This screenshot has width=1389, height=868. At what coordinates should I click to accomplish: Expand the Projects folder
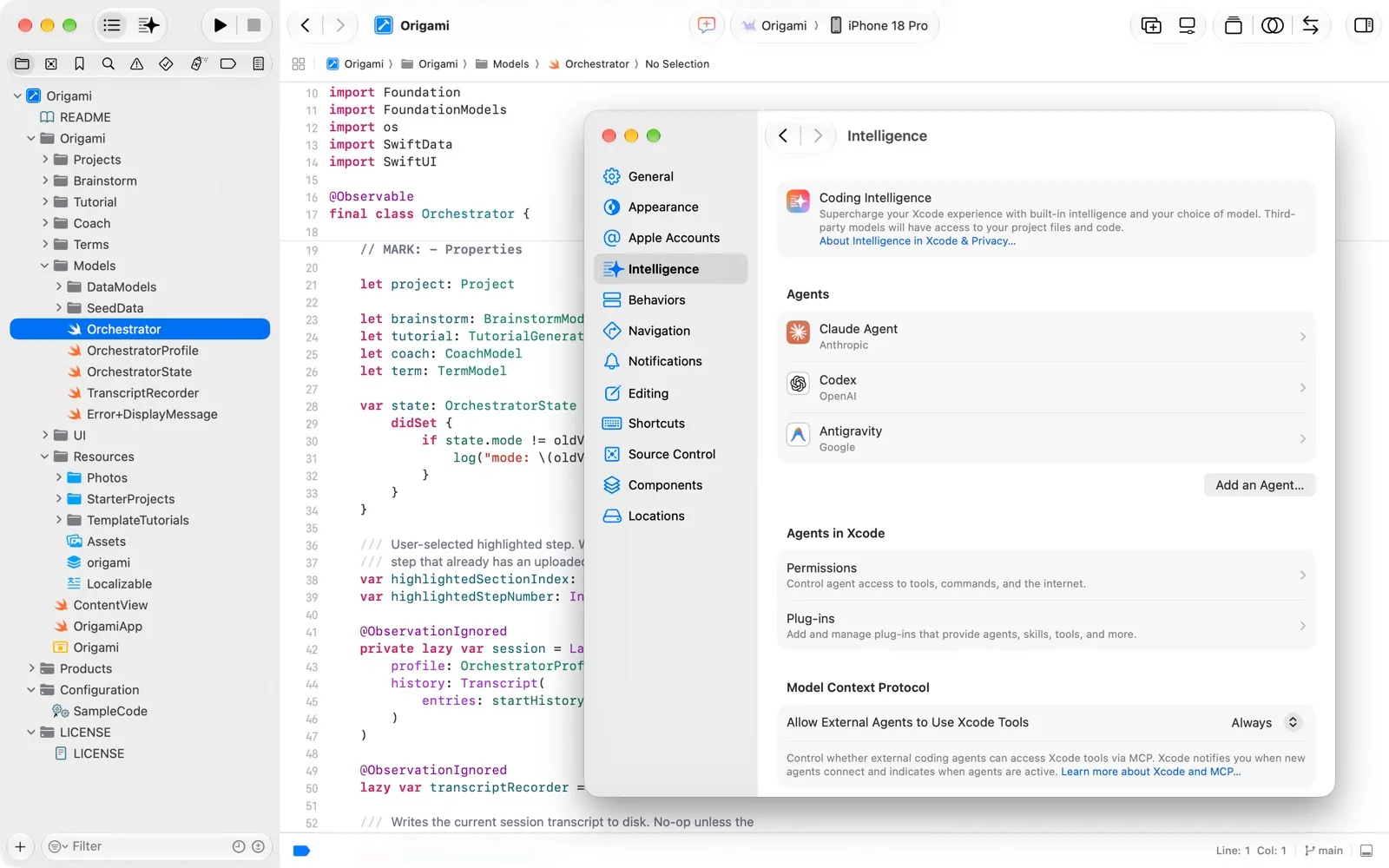(x=45, y=160)
